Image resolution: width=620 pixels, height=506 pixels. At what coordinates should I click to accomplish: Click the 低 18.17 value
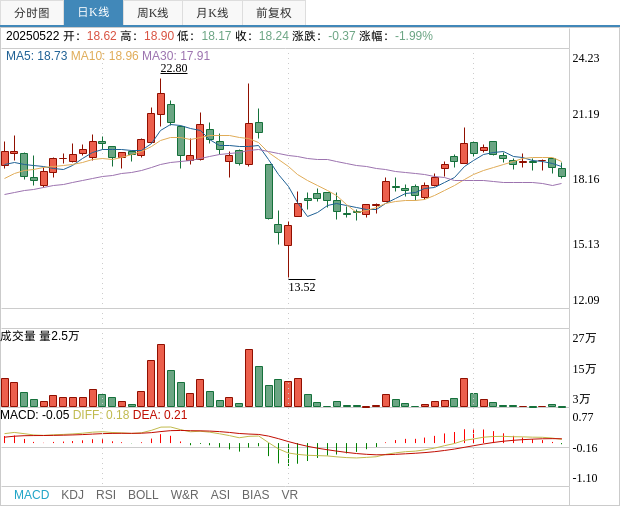click(204, 36)
